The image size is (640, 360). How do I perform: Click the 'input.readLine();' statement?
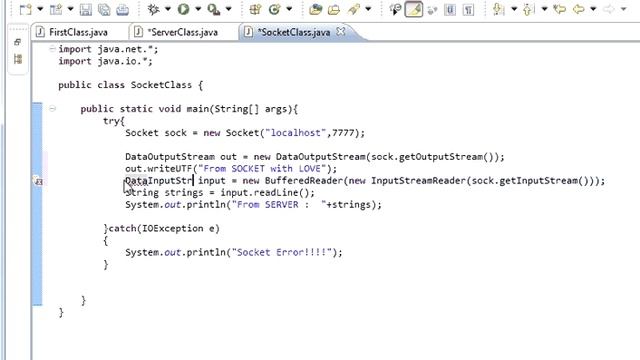pyautogui.click(x=268, y=193)
